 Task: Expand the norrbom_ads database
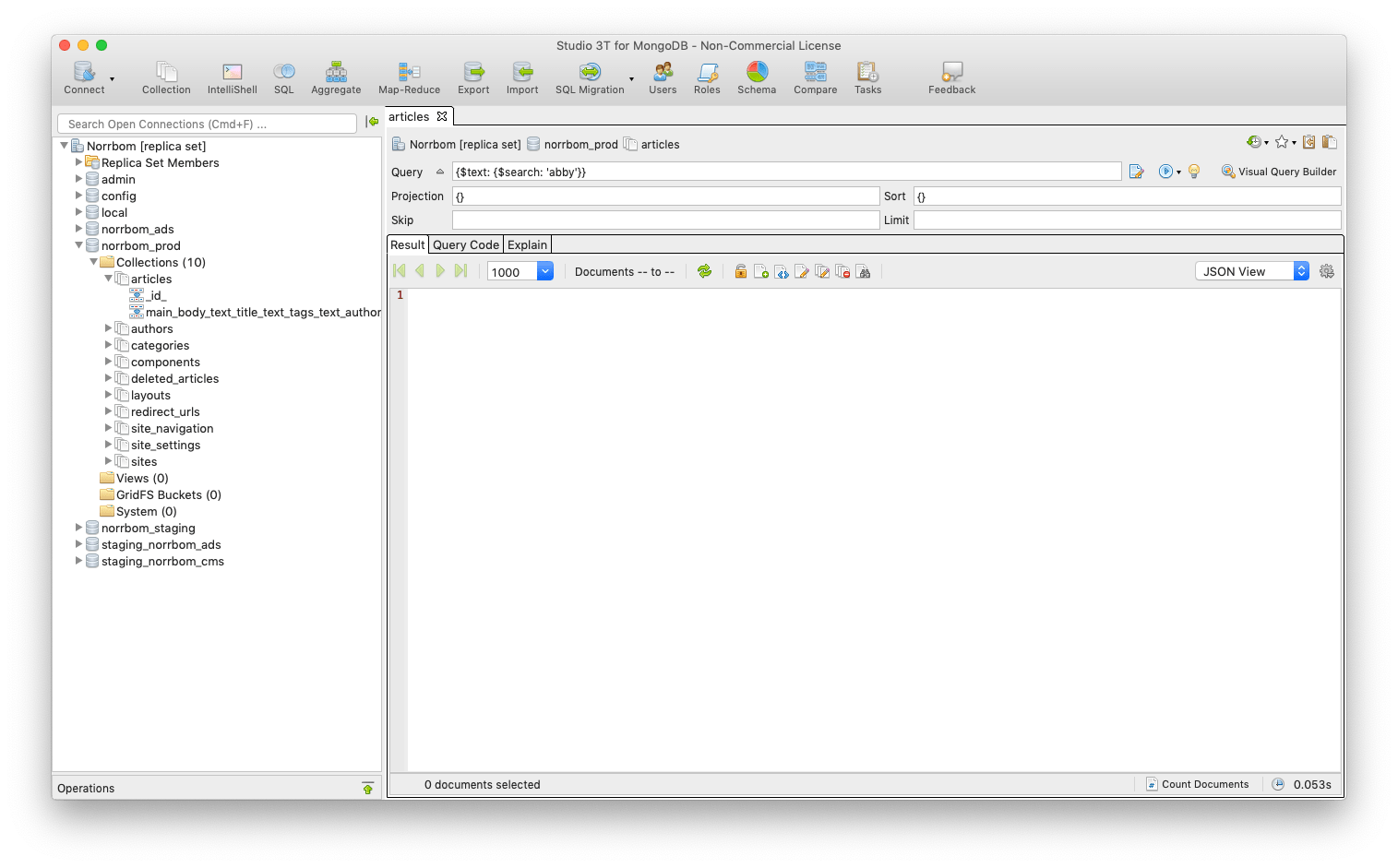79,229
